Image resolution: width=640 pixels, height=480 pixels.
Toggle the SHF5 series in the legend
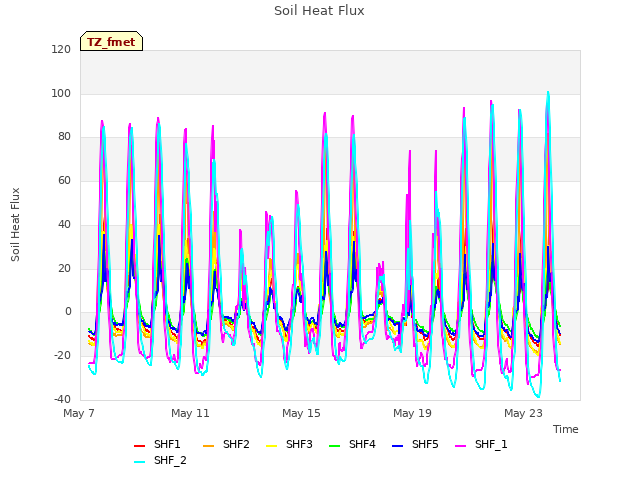click(415, 444)
